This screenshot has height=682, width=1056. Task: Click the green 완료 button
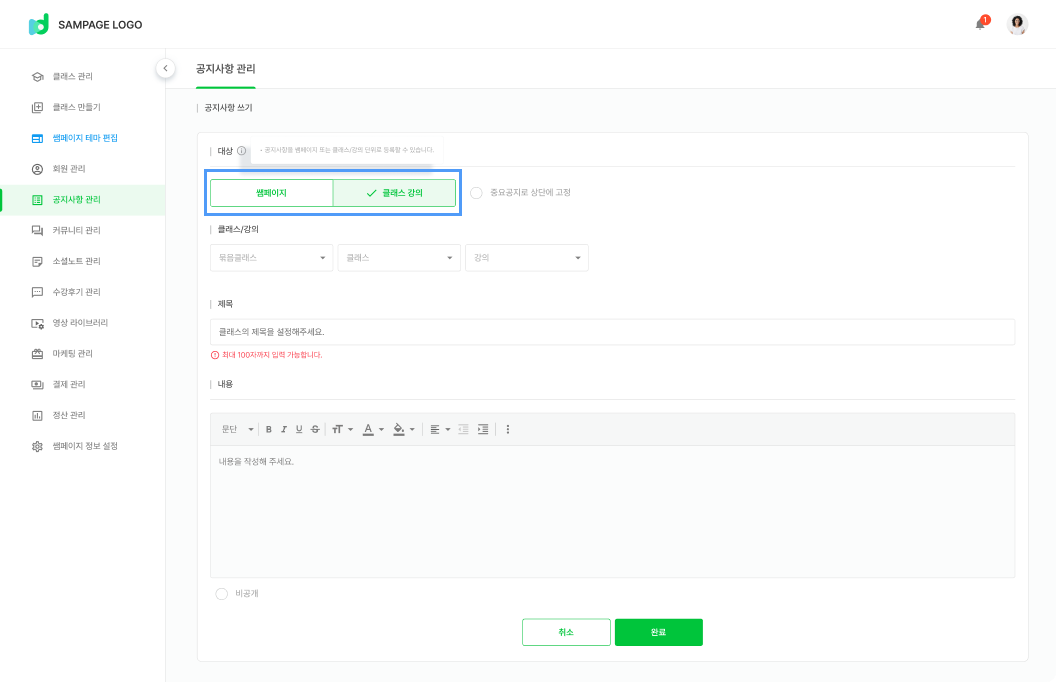coord(658,632)
